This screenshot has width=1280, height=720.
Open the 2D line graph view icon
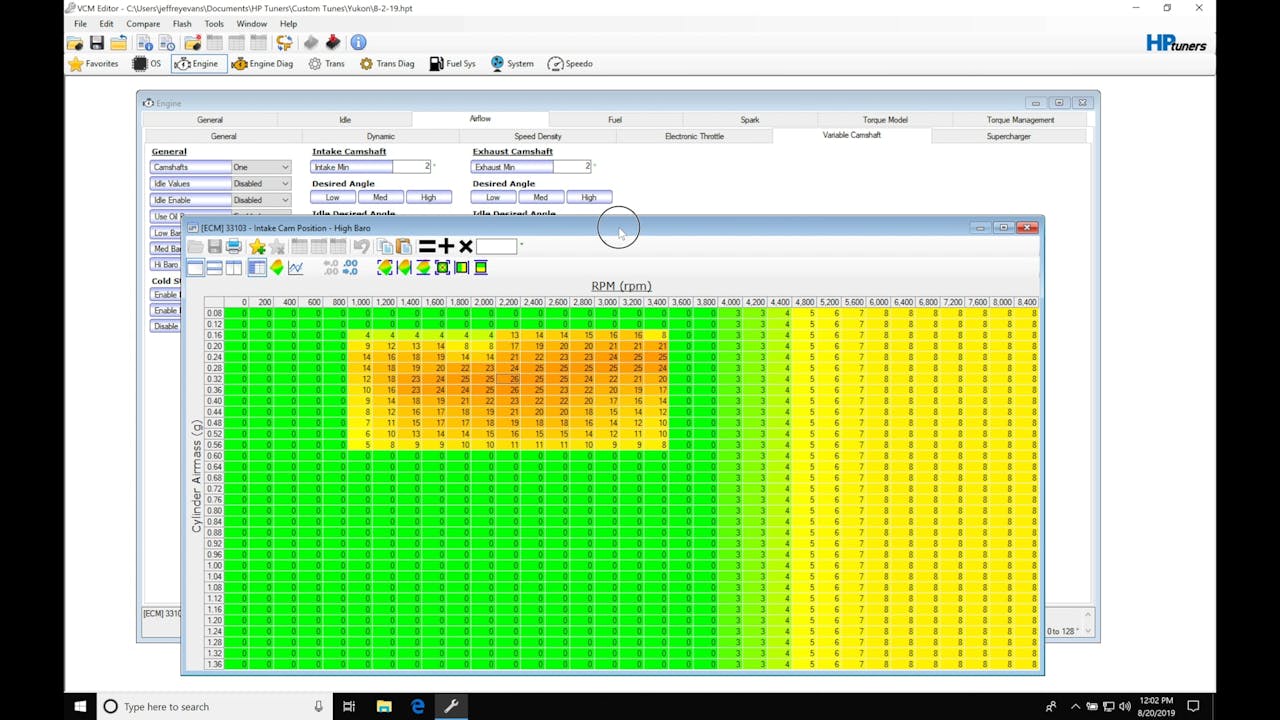pyautogui.click(x=296, y=268)
